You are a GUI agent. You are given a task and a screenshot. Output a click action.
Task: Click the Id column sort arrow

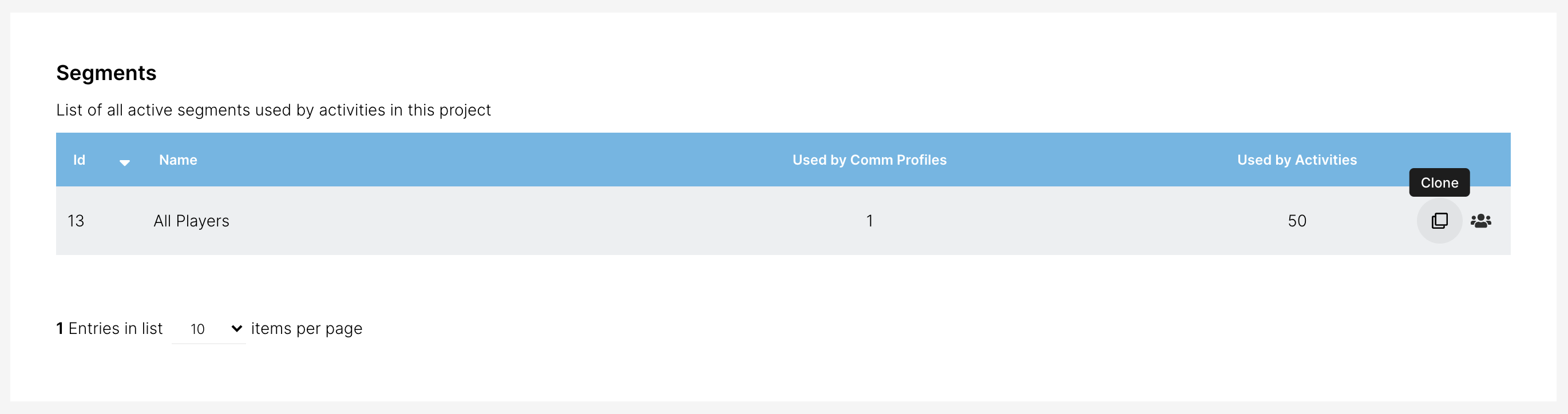pos(124,162)
